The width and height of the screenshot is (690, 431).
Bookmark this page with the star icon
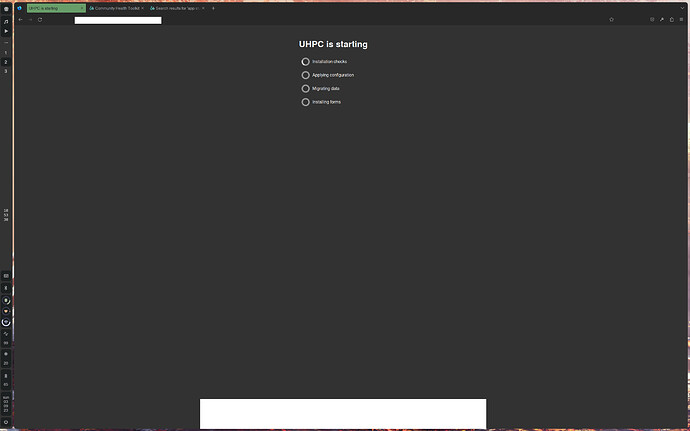point(611,19)
